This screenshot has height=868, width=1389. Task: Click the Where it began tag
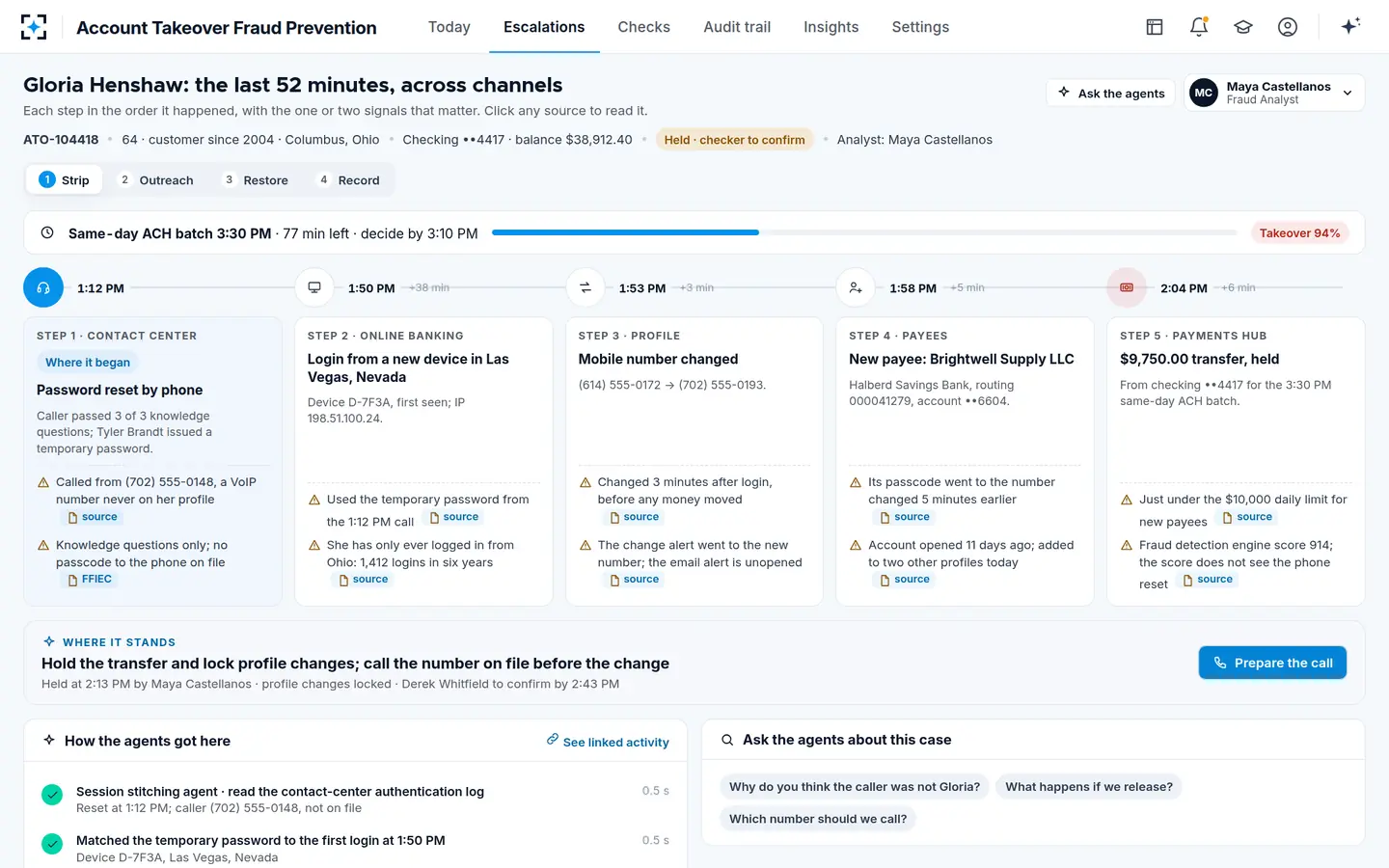(88, 363)
